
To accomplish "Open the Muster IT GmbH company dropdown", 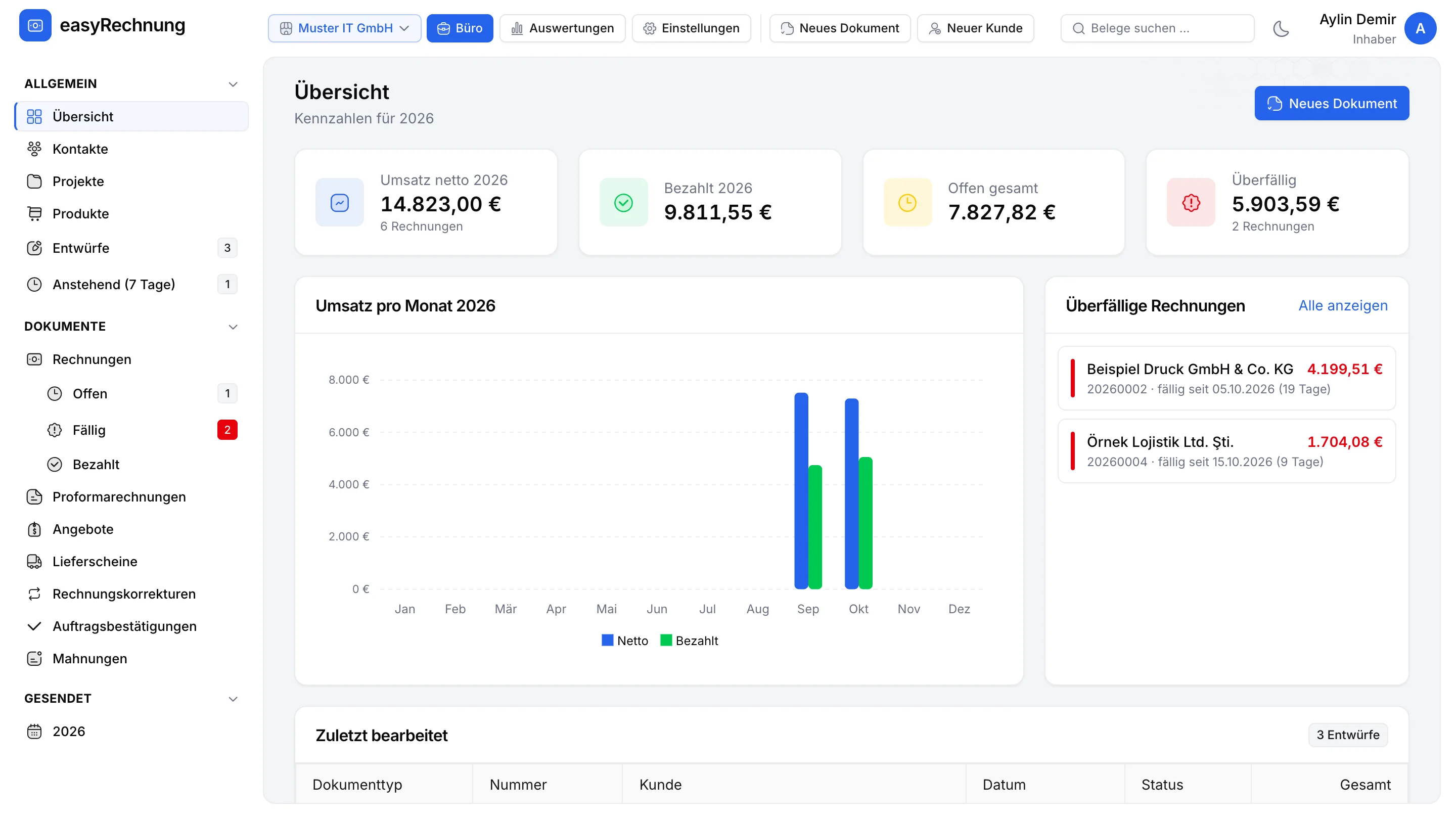I will (344, 28).
